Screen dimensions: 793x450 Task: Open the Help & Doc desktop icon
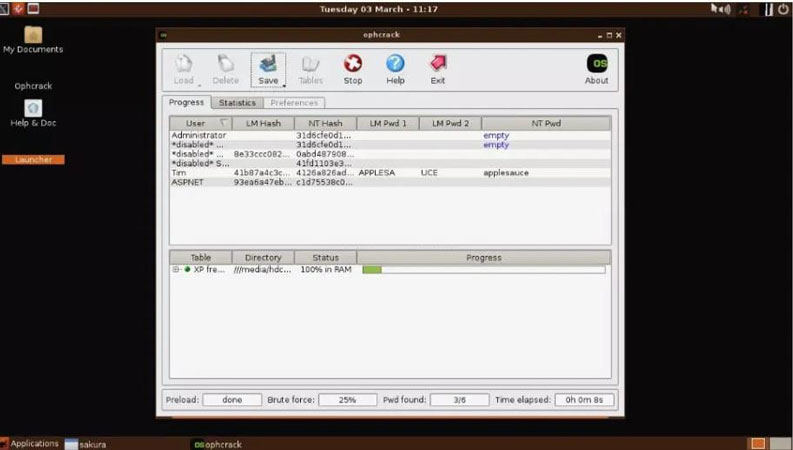click(x=33, y=113)
